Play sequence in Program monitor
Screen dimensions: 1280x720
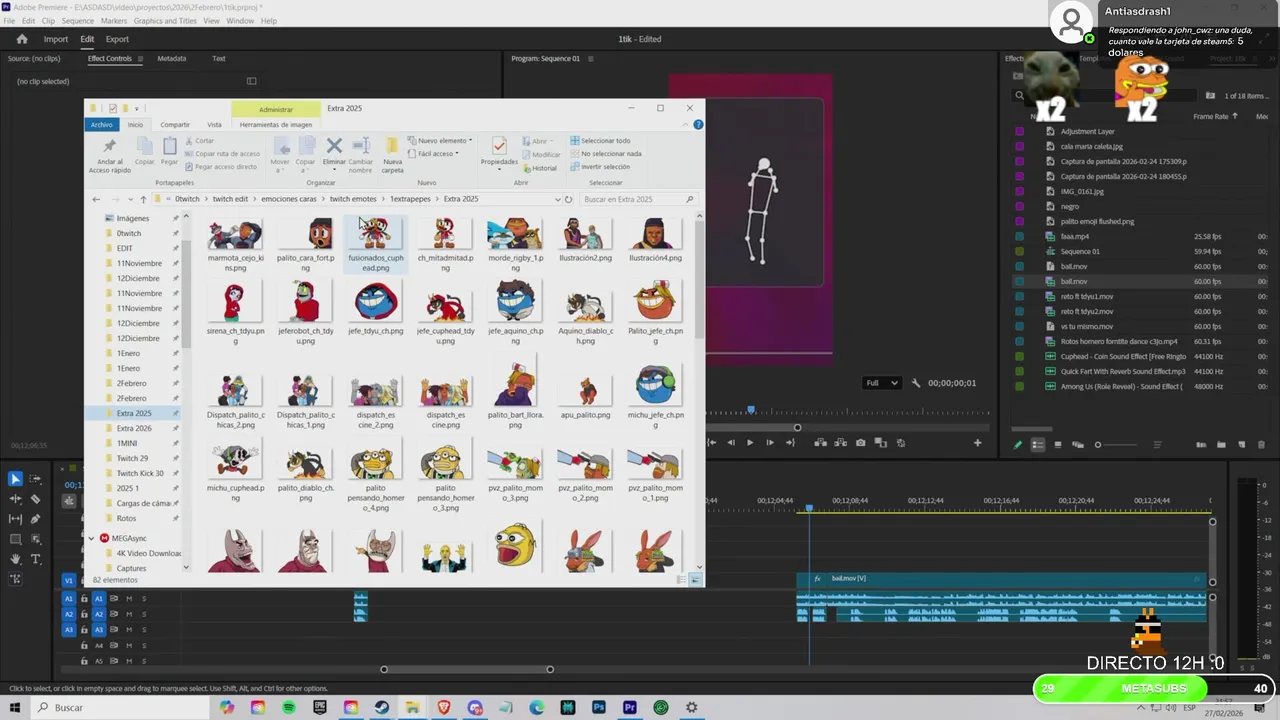click(750, 442)
